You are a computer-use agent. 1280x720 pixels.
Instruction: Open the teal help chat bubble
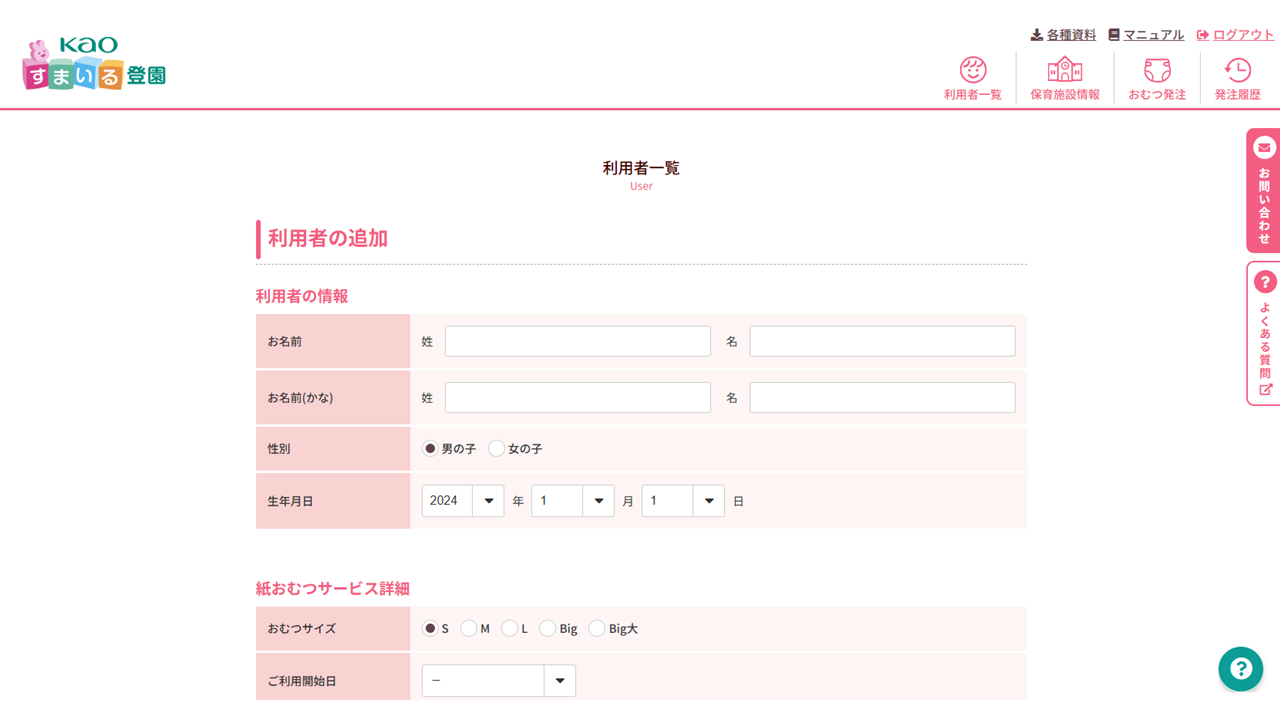click(1241, 669)
